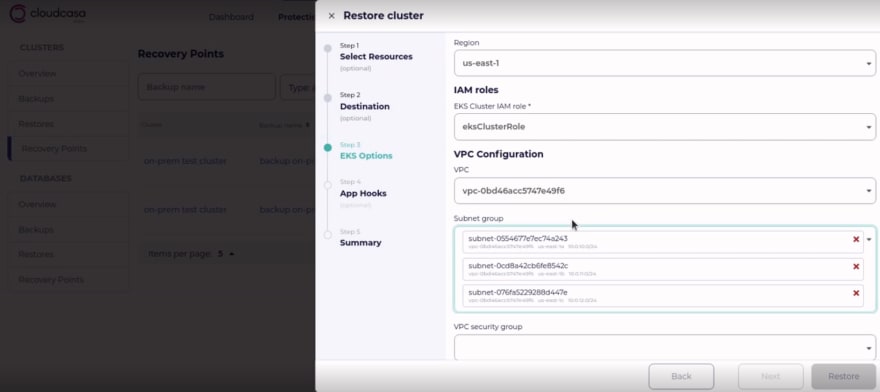Open the VPC dropdown
This screenshot has height=392, width=880.
click(664, 190)
